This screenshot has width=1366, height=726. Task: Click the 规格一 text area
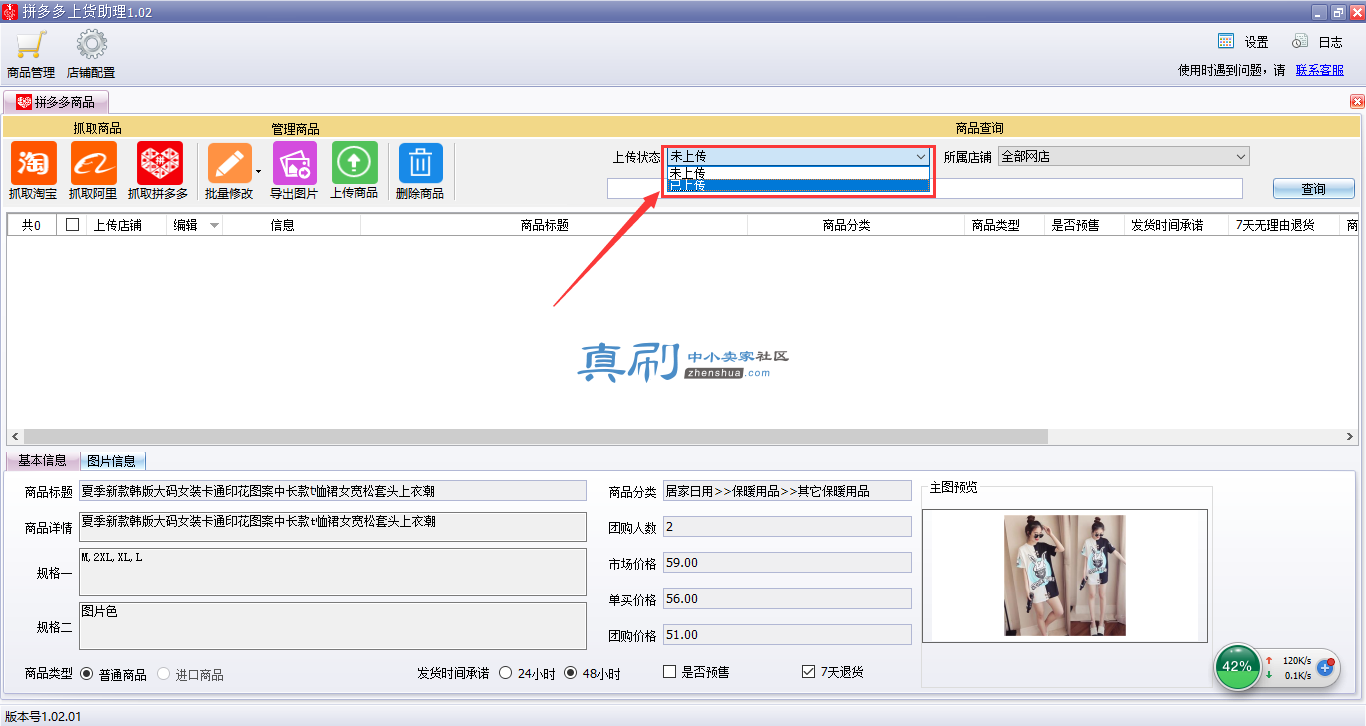[333, 572]
